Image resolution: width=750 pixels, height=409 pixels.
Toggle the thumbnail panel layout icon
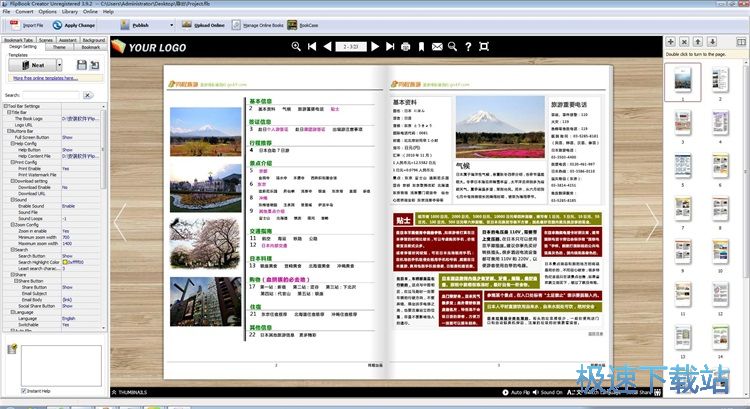click(741, 42)
